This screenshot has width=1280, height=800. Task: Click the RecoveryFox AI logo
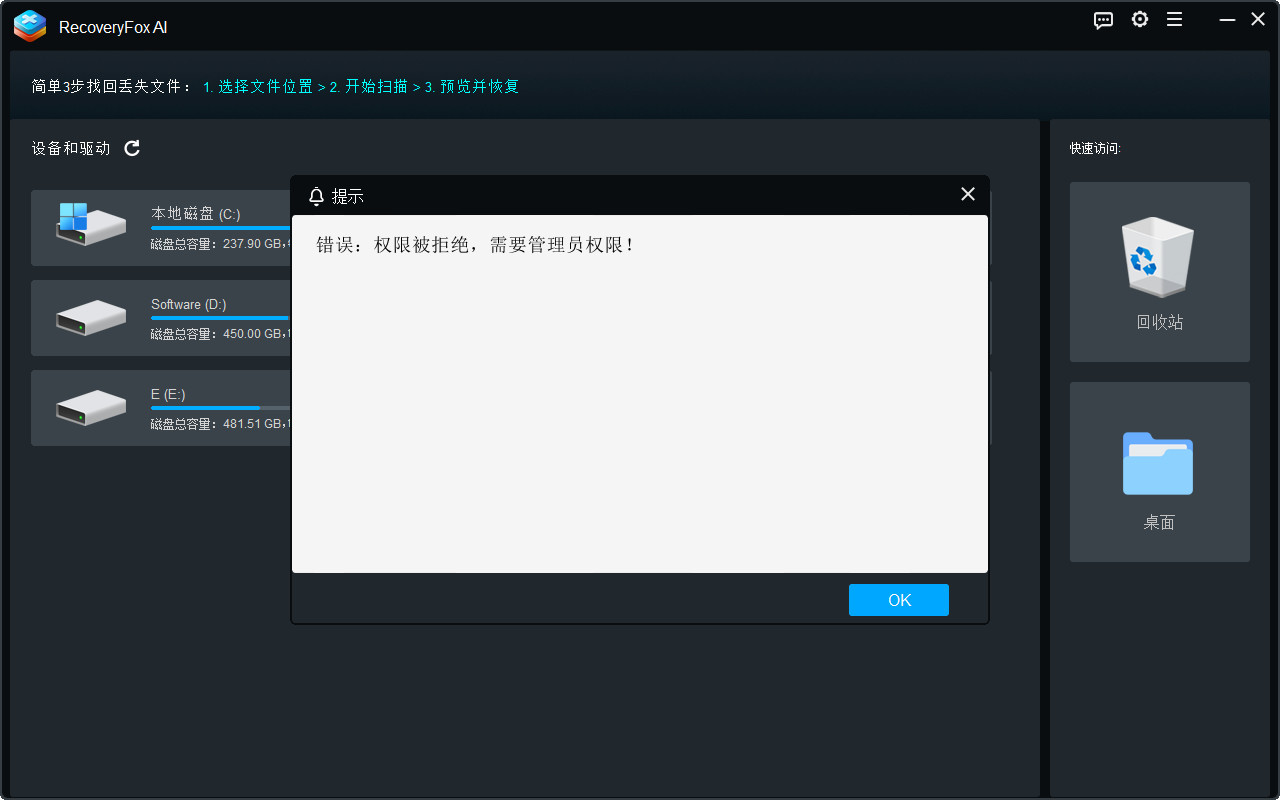(29, 26)
